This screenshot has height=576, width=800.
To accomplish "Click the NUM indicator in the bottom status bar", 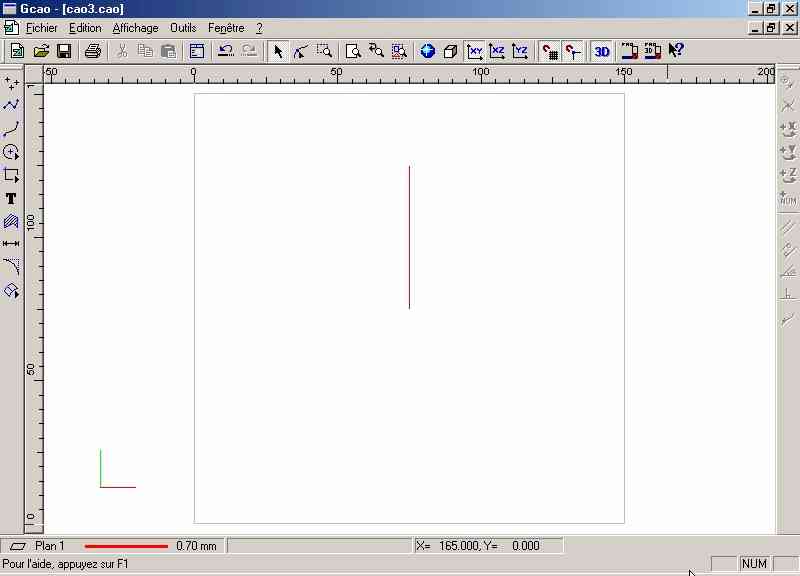I will pos(754,564).
